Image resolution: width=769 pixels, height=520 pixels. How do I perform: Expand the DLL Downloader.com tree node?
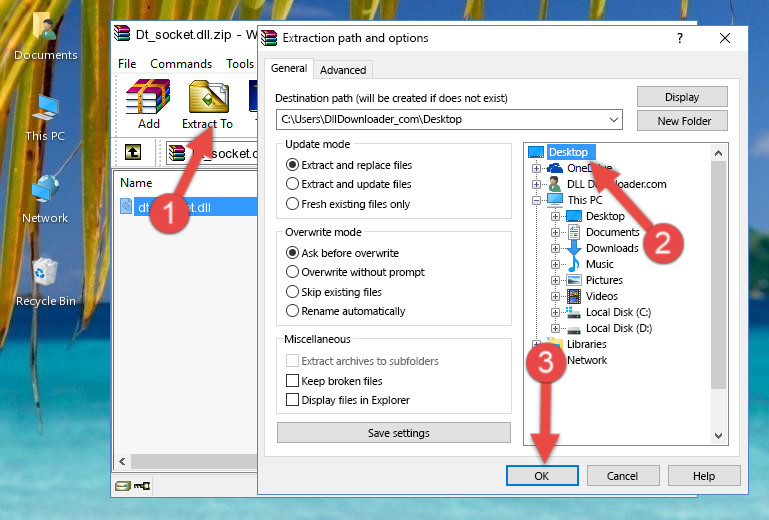pyautogui.click(x=537, y=184)
